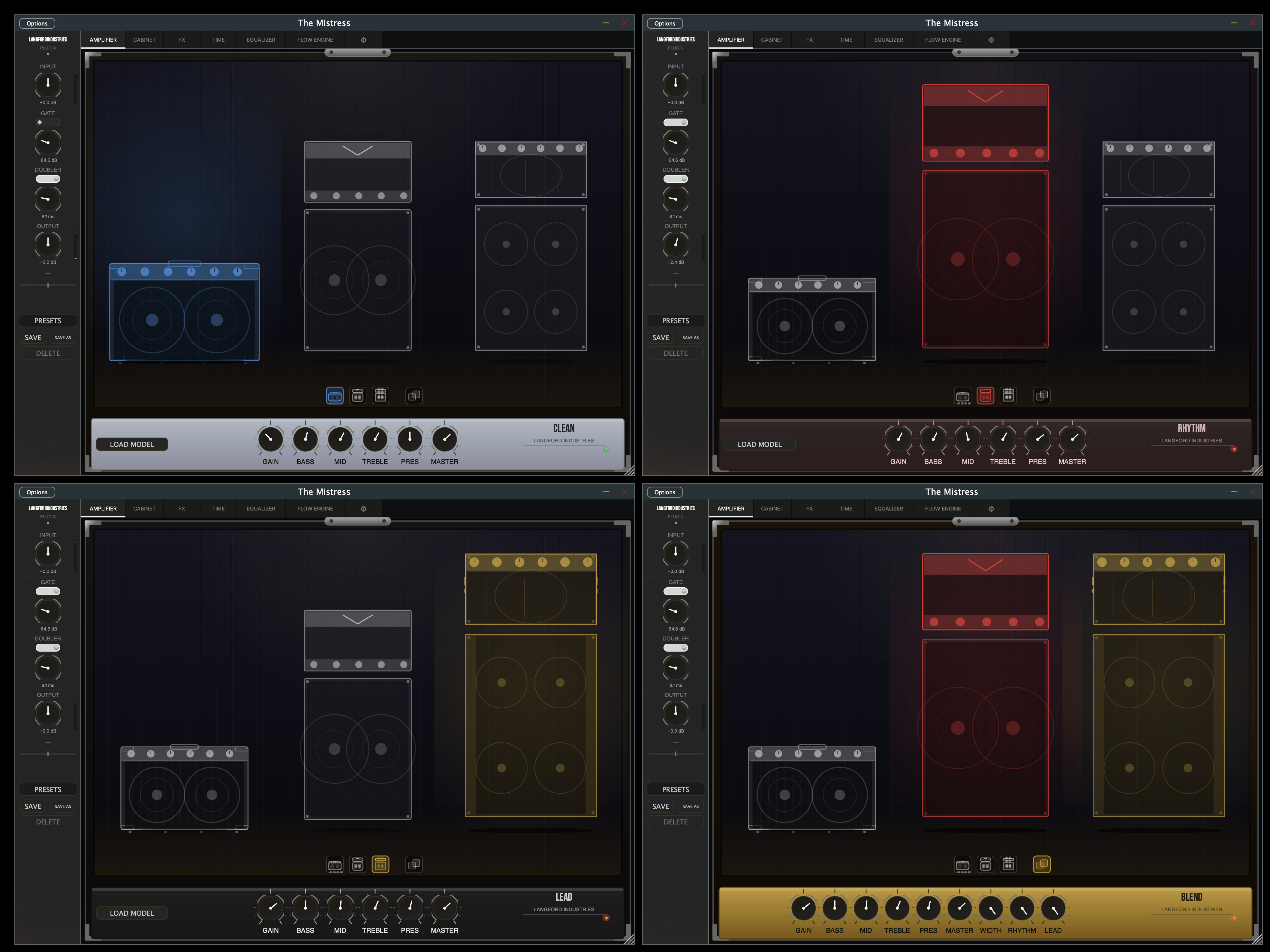Toggle the DOUBLER switch in Clean window
This screenshot has height=952, width=1270.
point(48,179)
